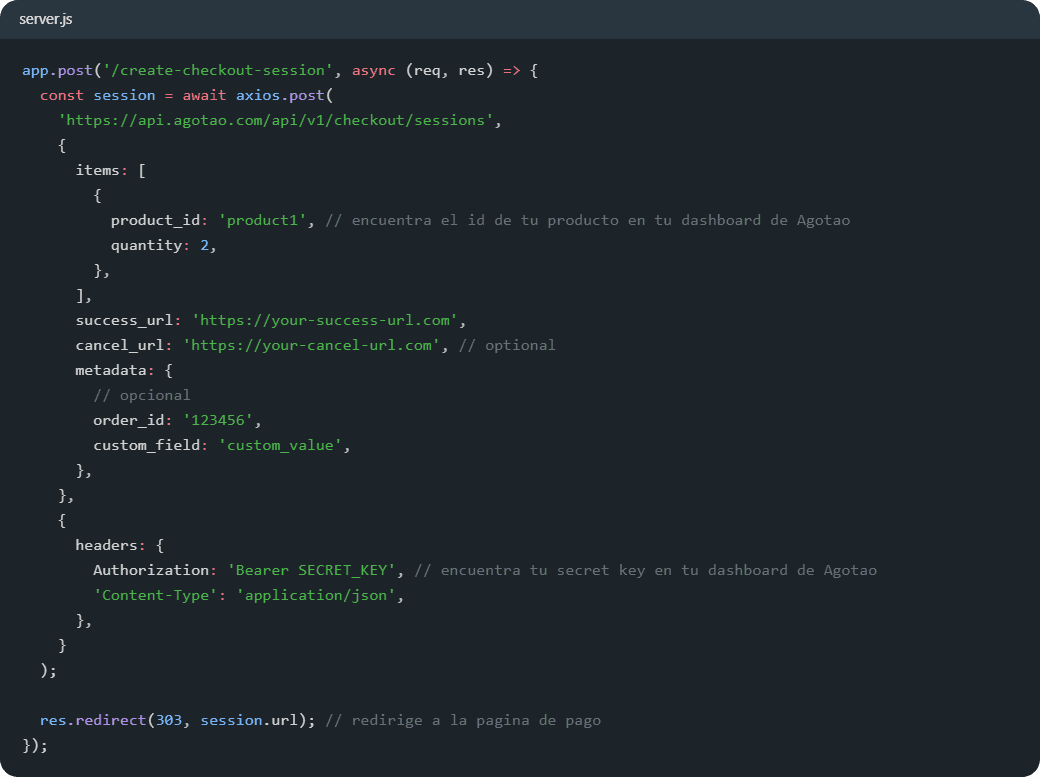The height and width of the screenshot is (777, 1040).
Task: Click the 'Bearer SECRET_KEY' string
Action: tap(311, 571)
